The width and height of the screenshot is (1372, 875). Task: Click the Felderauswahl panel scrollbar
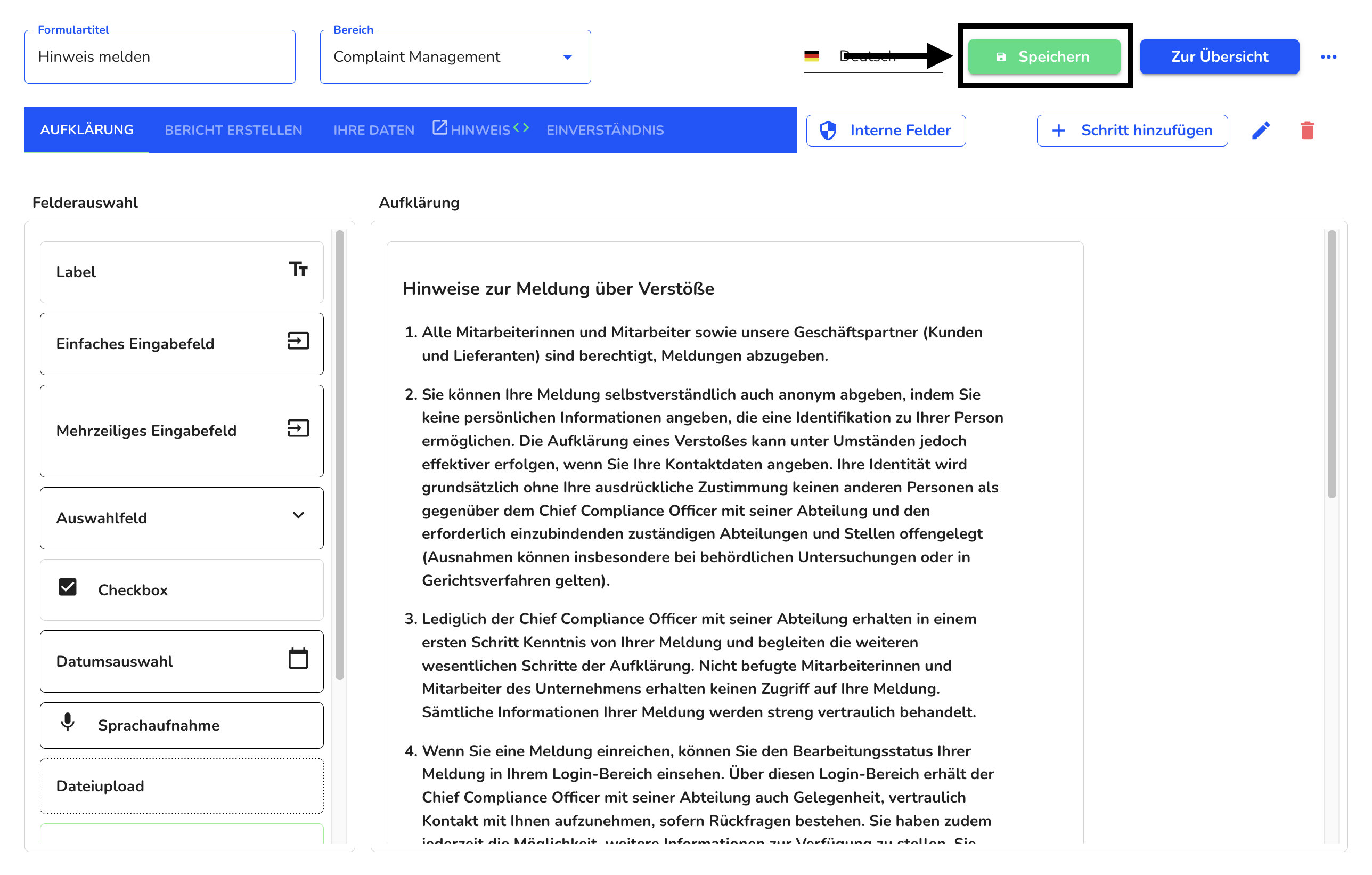(340, 455)
